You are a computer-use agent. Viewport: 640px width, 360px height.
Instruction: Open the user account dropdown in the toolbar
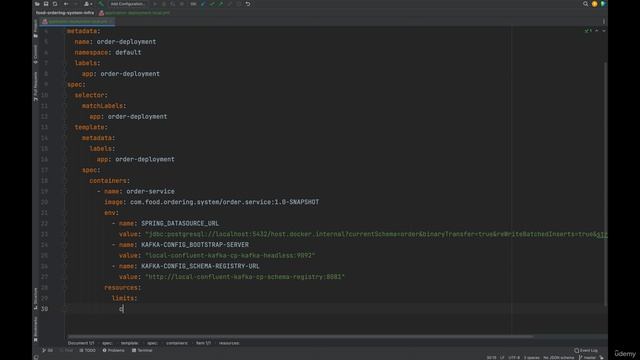(x=87, y=4)
